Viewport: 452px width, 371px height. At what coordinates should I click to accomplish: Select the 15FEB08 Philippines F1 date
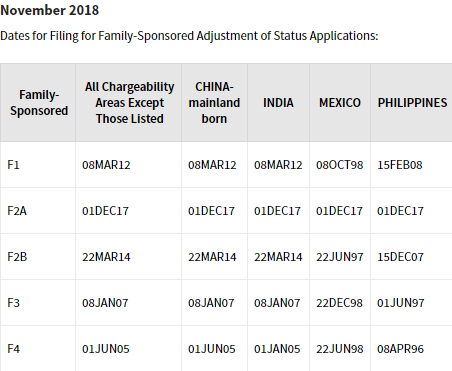pyautogui.click(x=400, y=165)
